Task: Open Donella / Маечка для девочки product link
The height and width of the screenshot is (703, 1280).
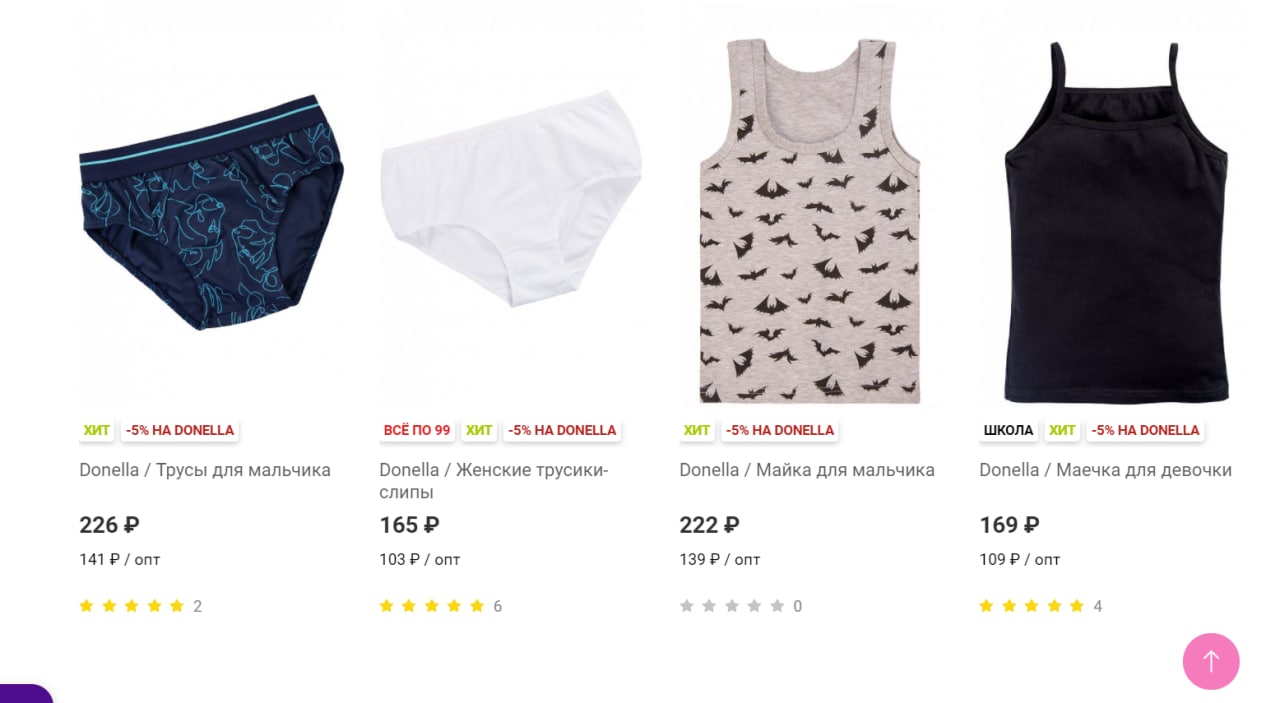Action: click(1106, 470)
